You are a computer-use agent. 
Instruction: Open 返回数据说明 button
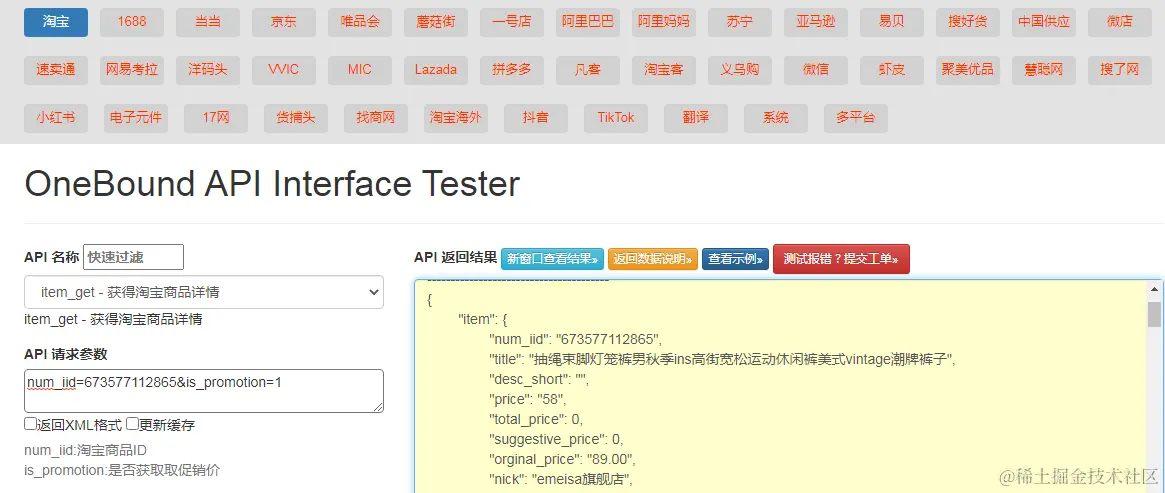652,259
